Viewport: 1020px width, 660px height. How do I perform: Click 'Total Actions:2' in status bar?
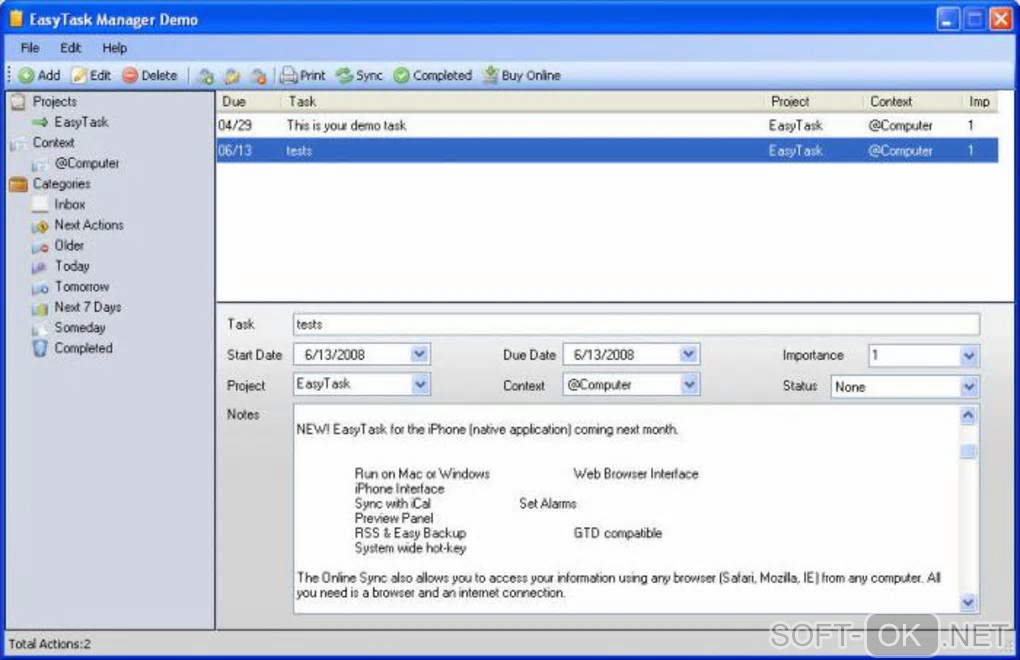[50, 644]
